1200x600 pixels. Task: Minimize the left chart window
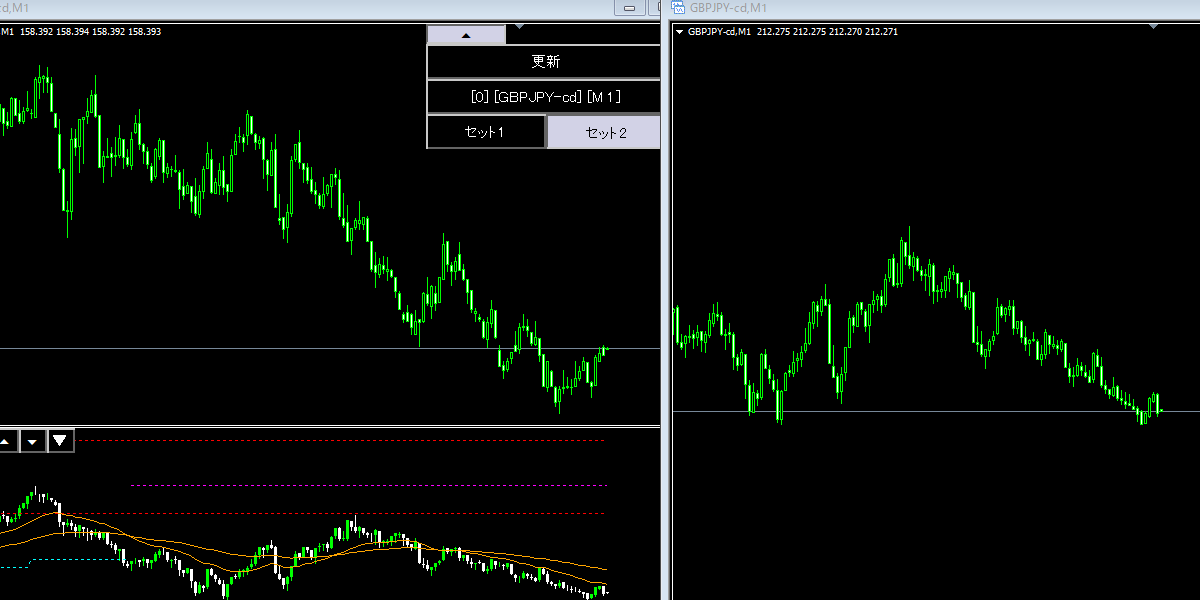[x=630, y=8]
